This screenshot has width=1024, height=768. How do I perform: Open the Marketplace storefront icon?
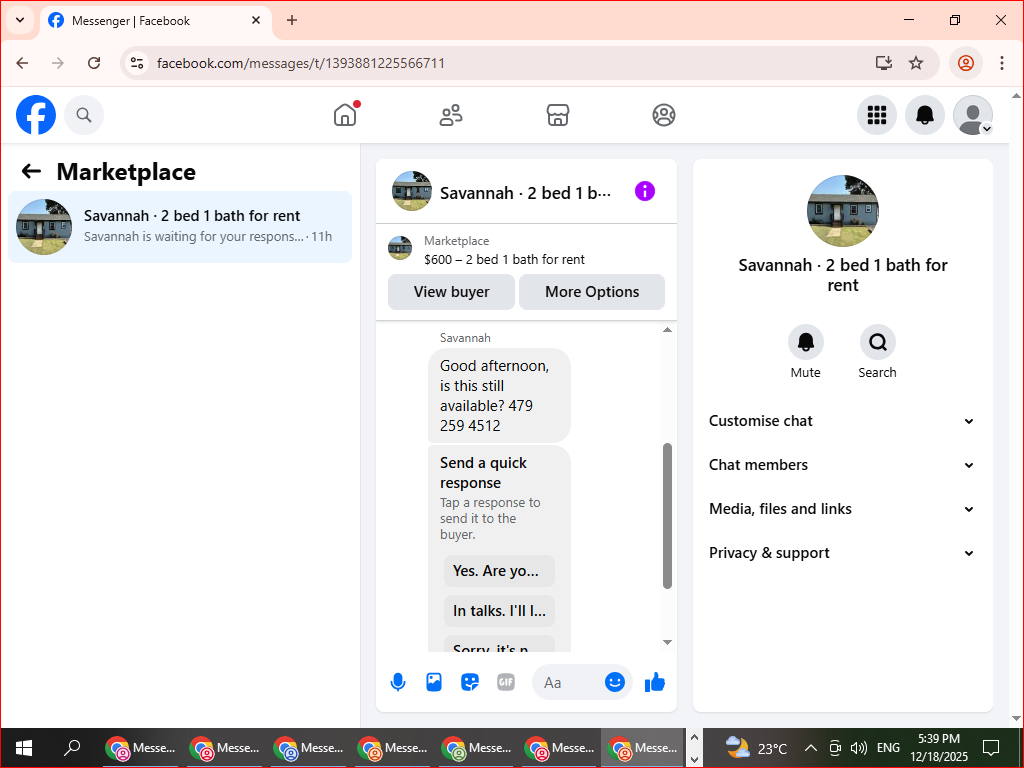coord(558,115)
